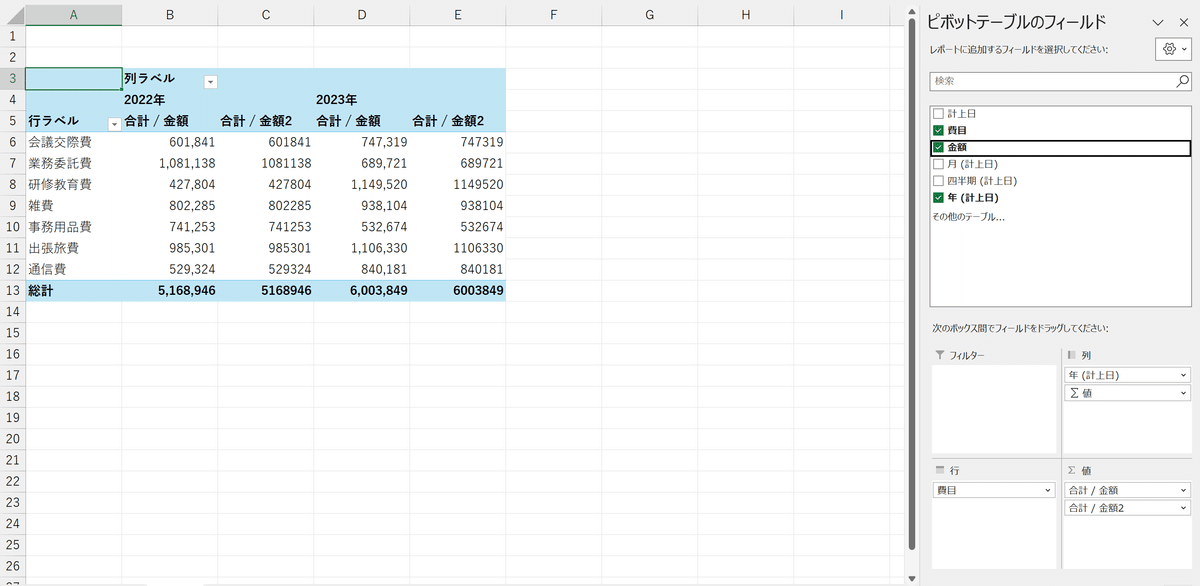The height and width of the screenshot is (586, 1200).
Task: Click the filter funnel icon by フィルター
Action: click(x=939, y=355)
